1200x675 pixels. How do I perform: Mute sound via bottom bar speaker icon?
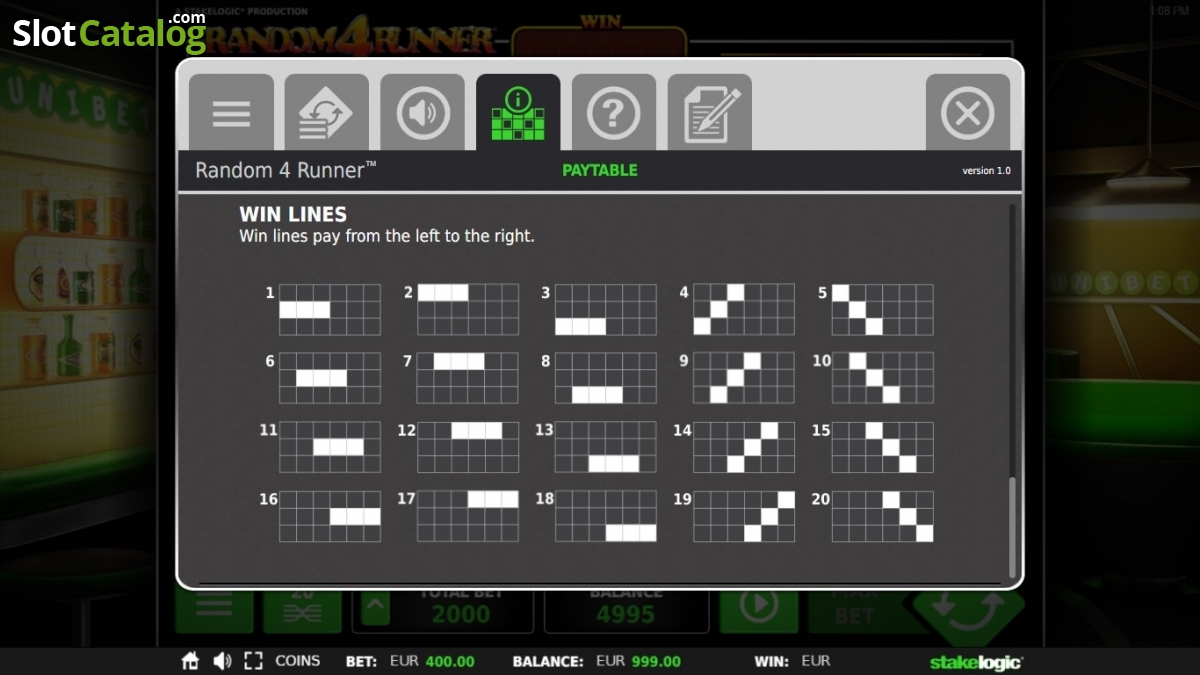coord(222,661)
